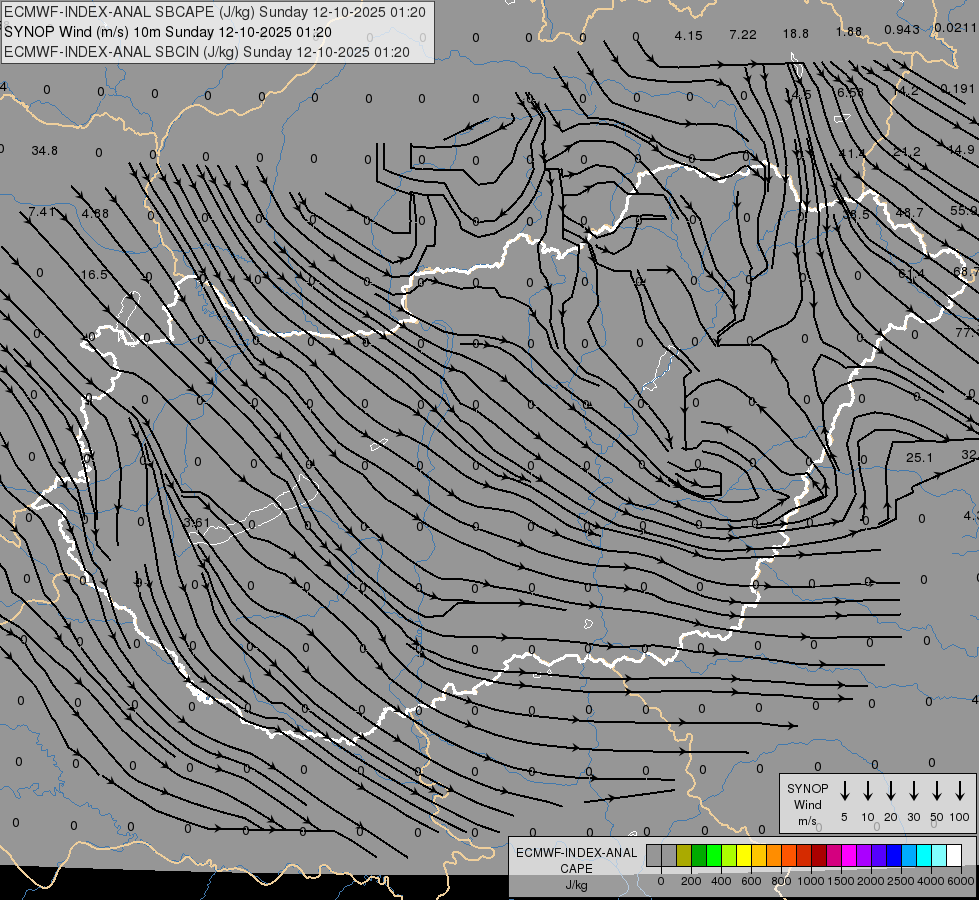979x900 pixels.
Task: Select the deep blue CAPE legend swatch
Action: (x=893, y=855)
